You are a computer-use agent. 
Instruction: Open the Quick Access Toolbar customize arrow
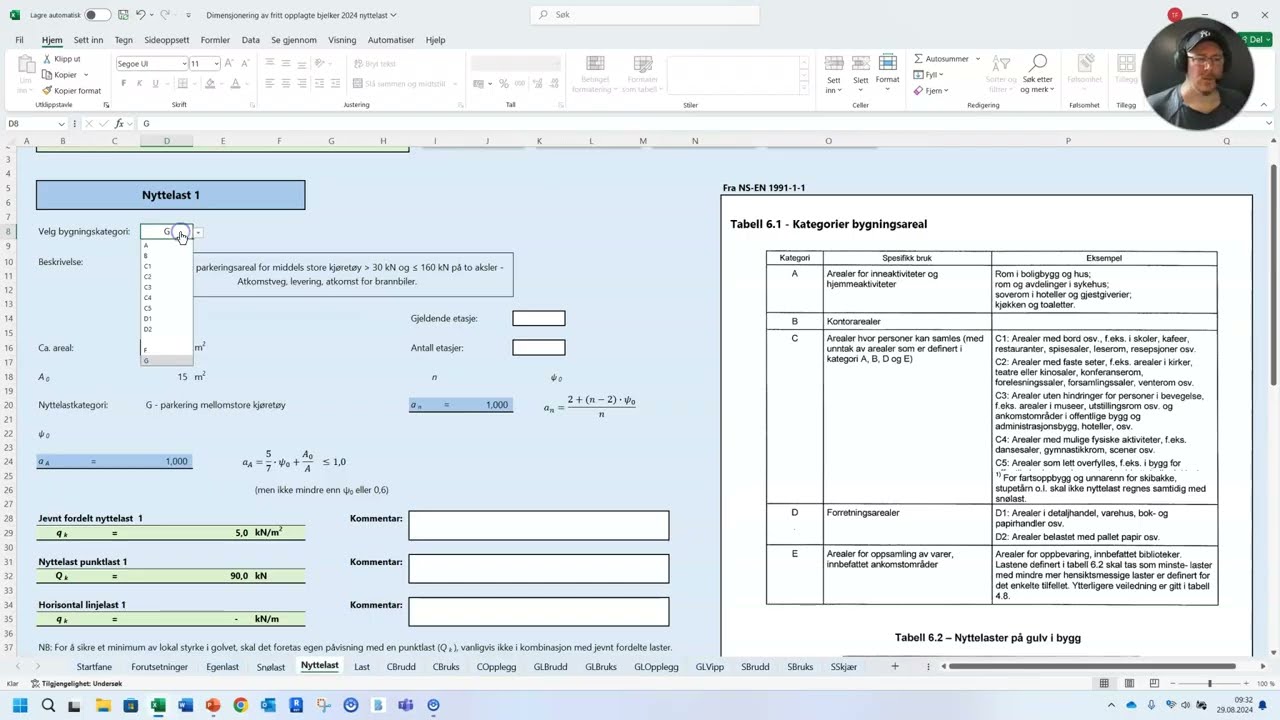pos(189,15)
